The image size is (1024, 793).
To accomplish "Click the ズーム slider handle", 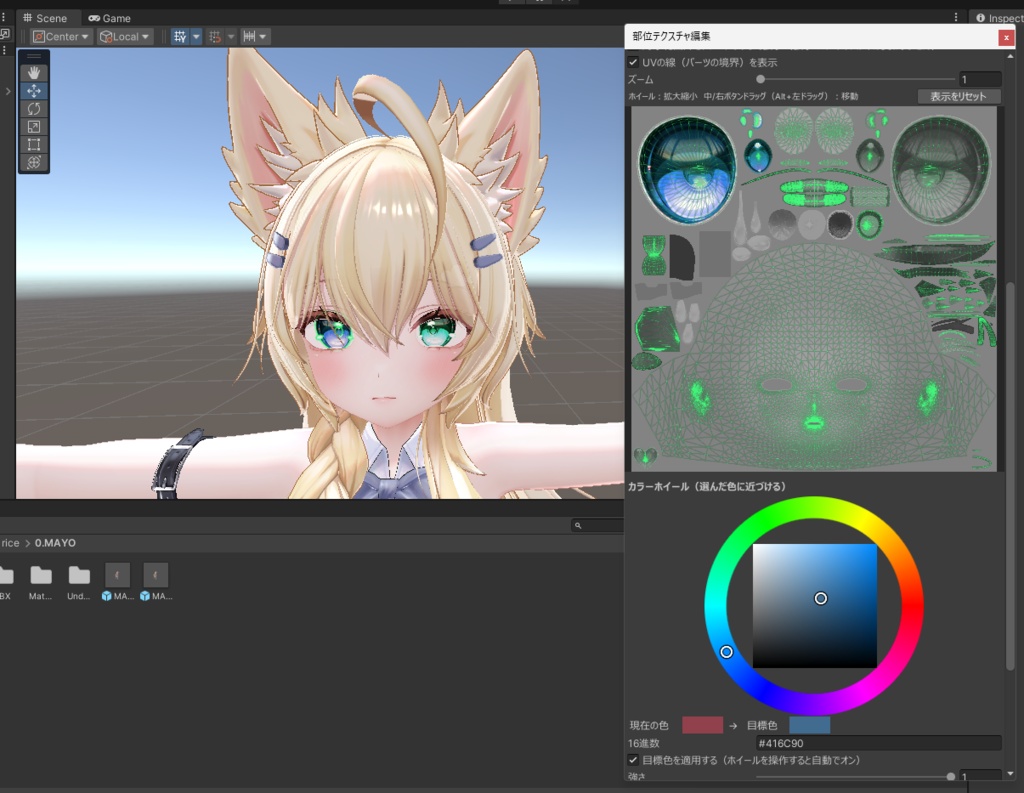I will tap(760, 79).
